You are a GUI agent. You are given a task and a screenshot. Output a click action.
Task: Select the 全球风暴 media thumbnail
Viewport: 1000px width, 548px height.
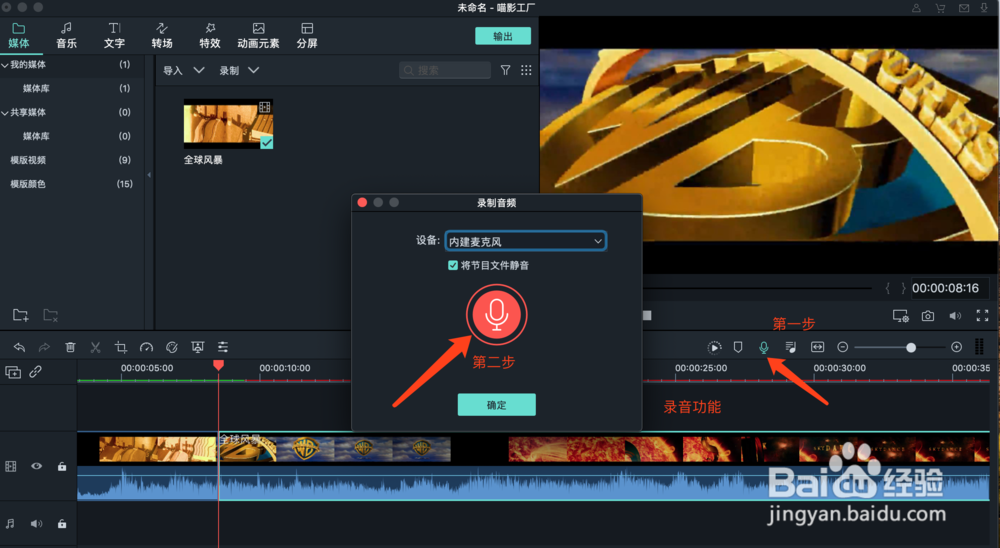[228, 124]
